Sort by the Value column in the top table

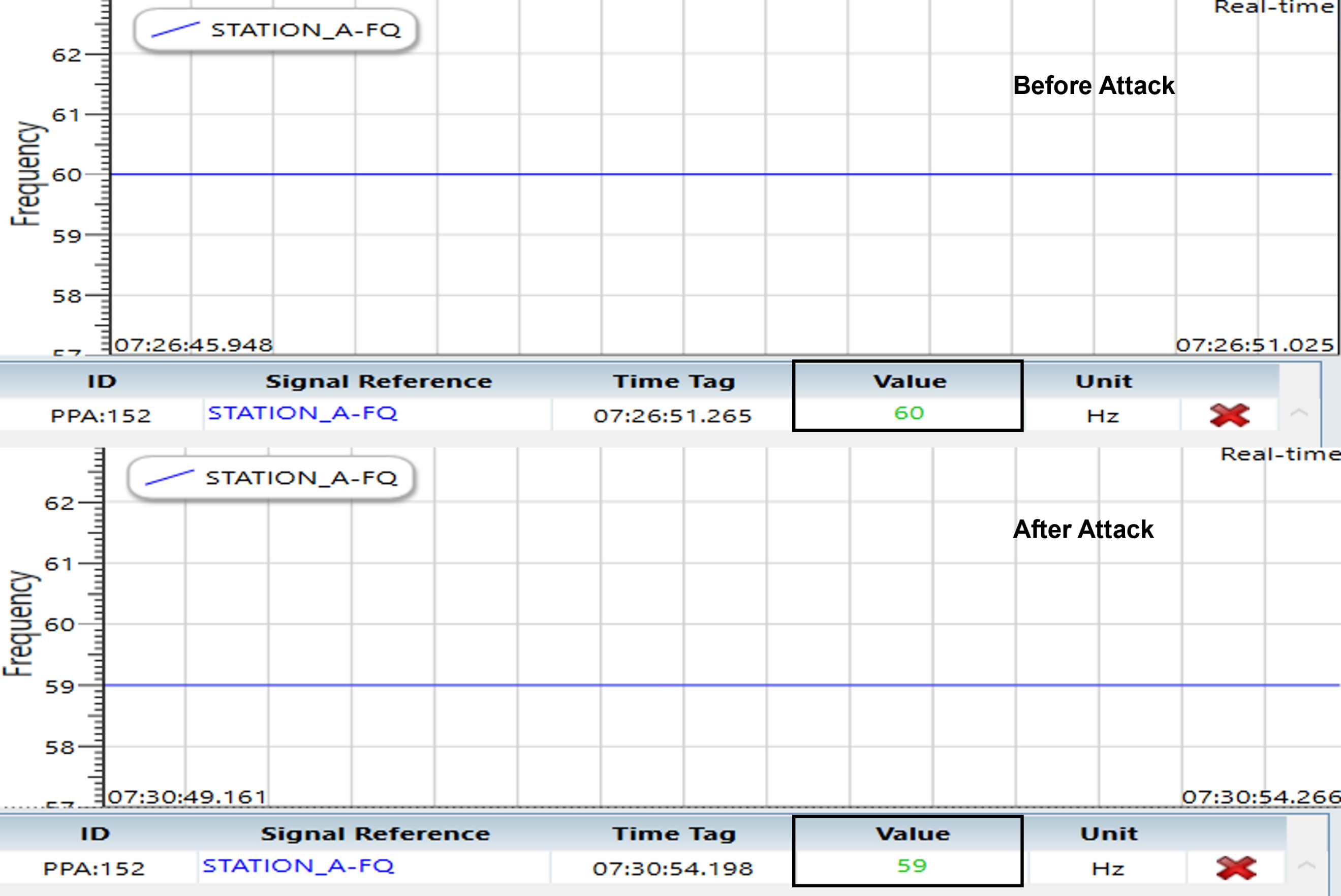(x=910, y=381)
